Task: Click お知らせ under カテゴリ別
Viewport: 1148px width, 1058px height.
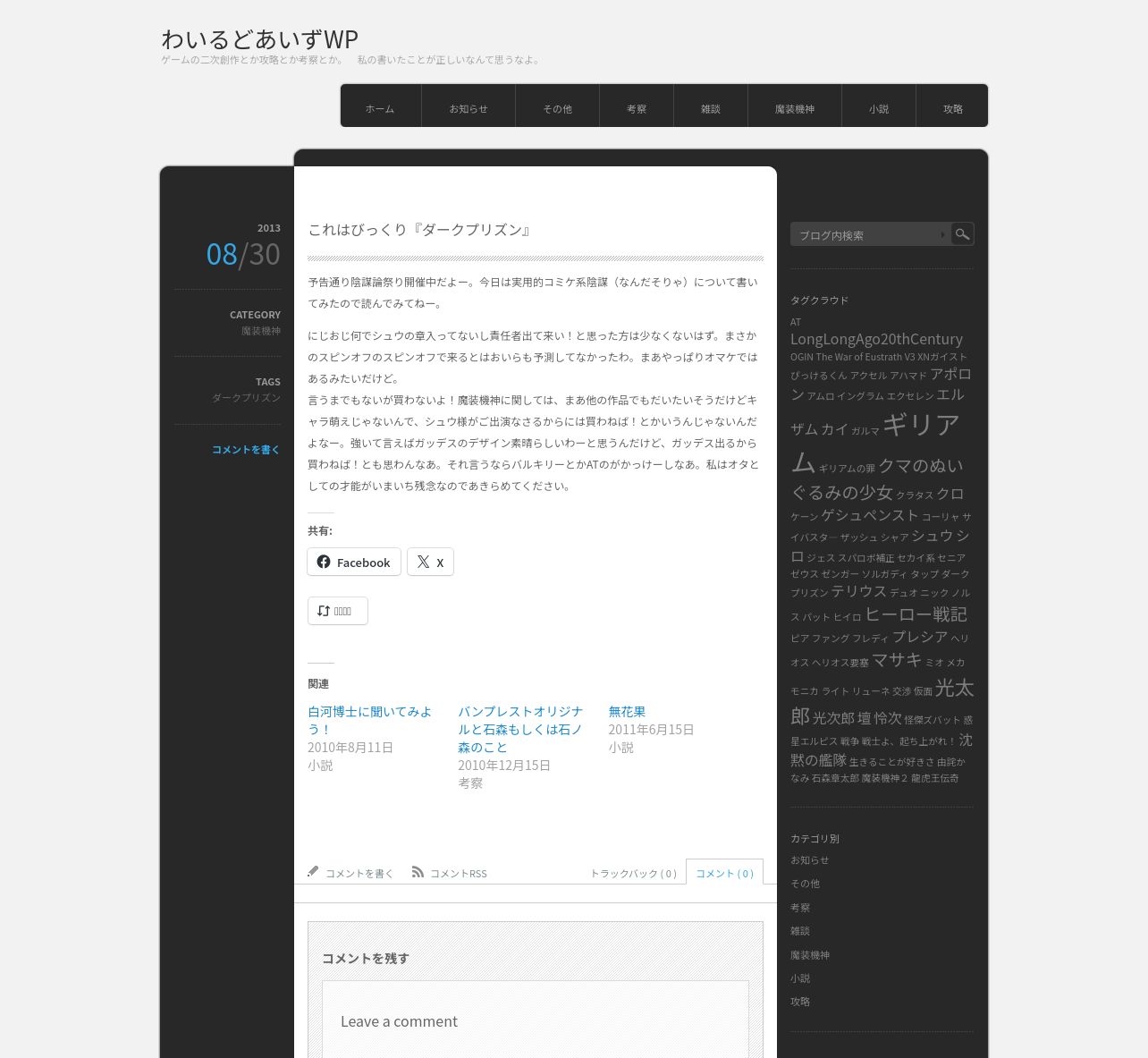Action: coord(809,860)
